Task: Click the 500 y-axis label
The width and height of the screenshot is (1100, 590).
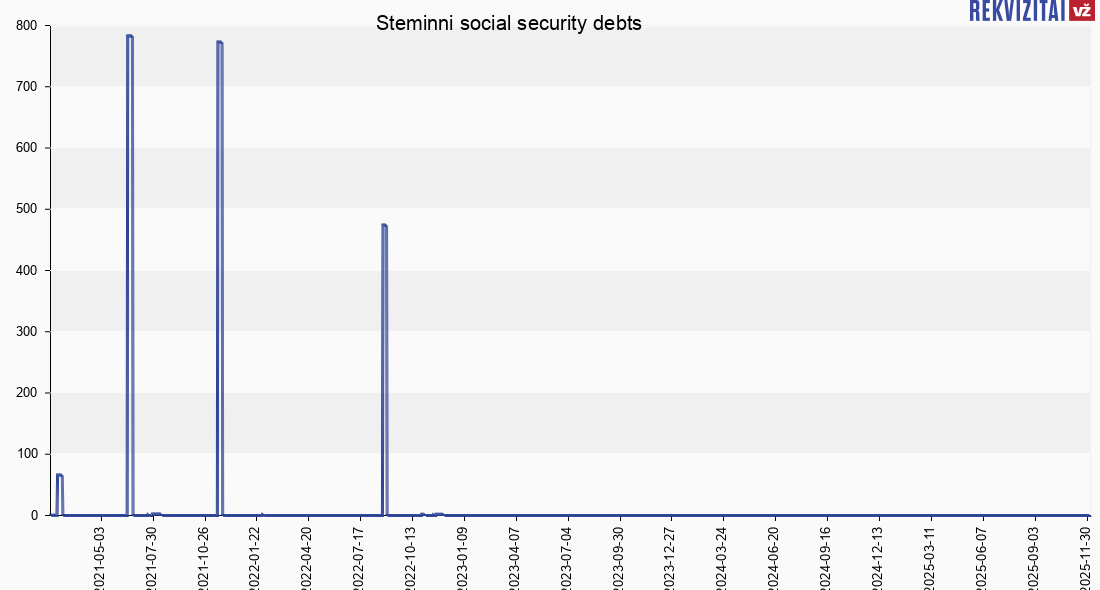Action: [27, 209]
